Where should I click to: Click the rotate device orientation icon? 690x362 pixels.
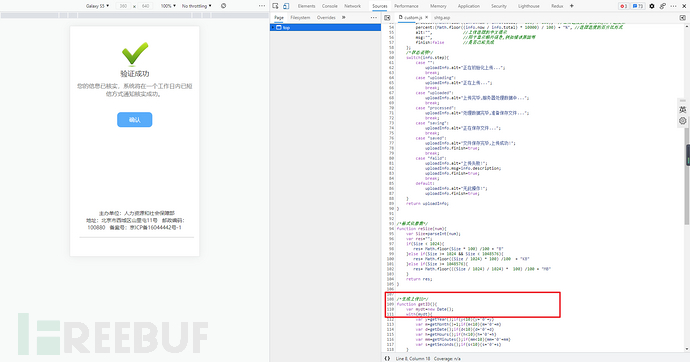click(224, 6)
